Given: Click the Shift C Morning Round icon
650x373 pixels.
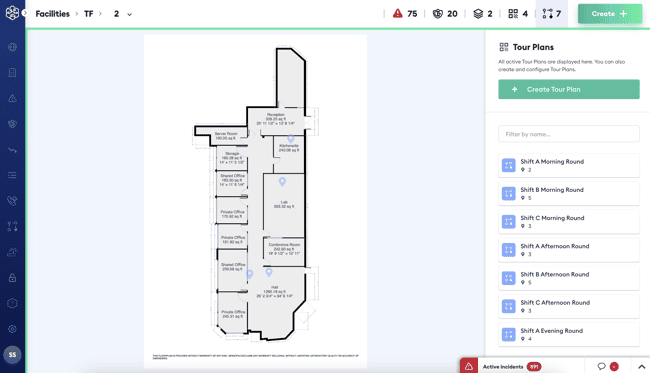Looking at the screenshot, I should pos(509,222).
